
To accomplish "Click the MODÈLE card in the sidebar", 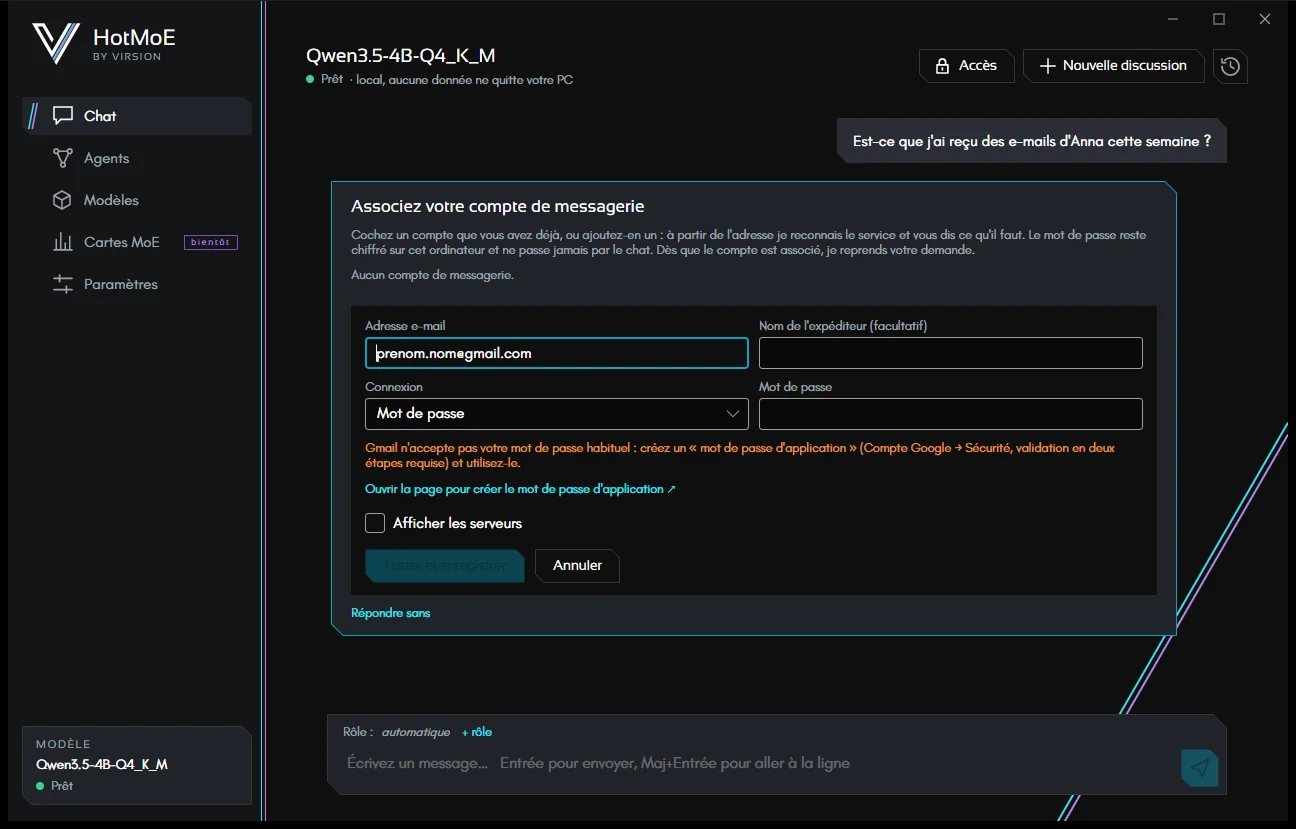I will coord(137,765).
